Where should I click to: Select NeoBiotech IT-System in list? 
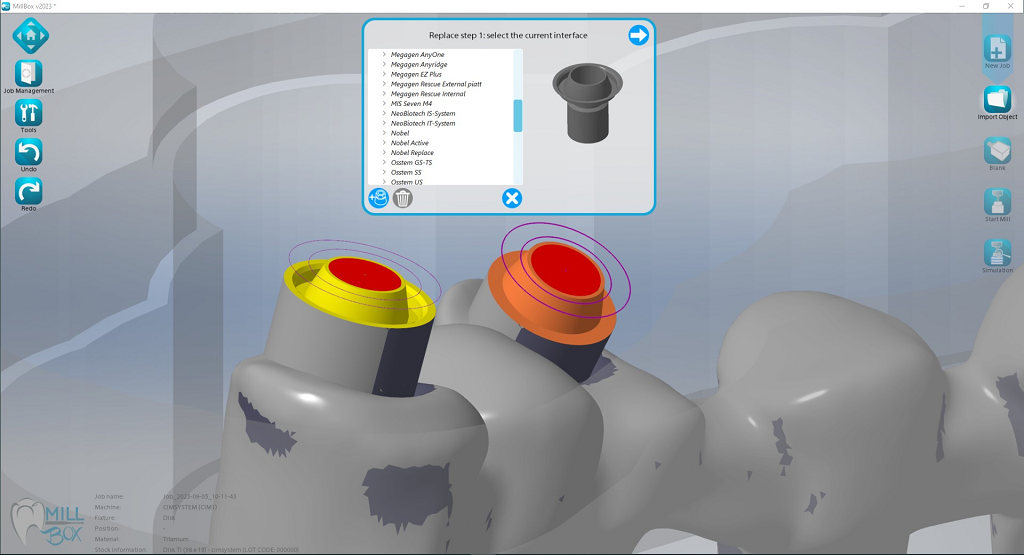tap(423, 123)
